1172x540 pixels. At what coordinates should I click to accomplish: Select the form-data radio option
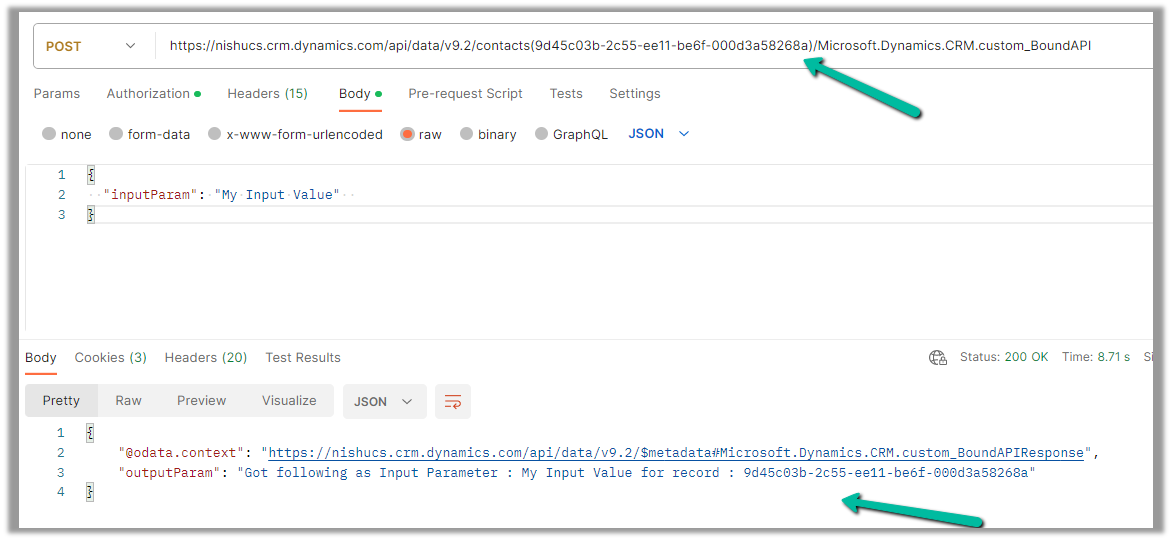(116, 134)
